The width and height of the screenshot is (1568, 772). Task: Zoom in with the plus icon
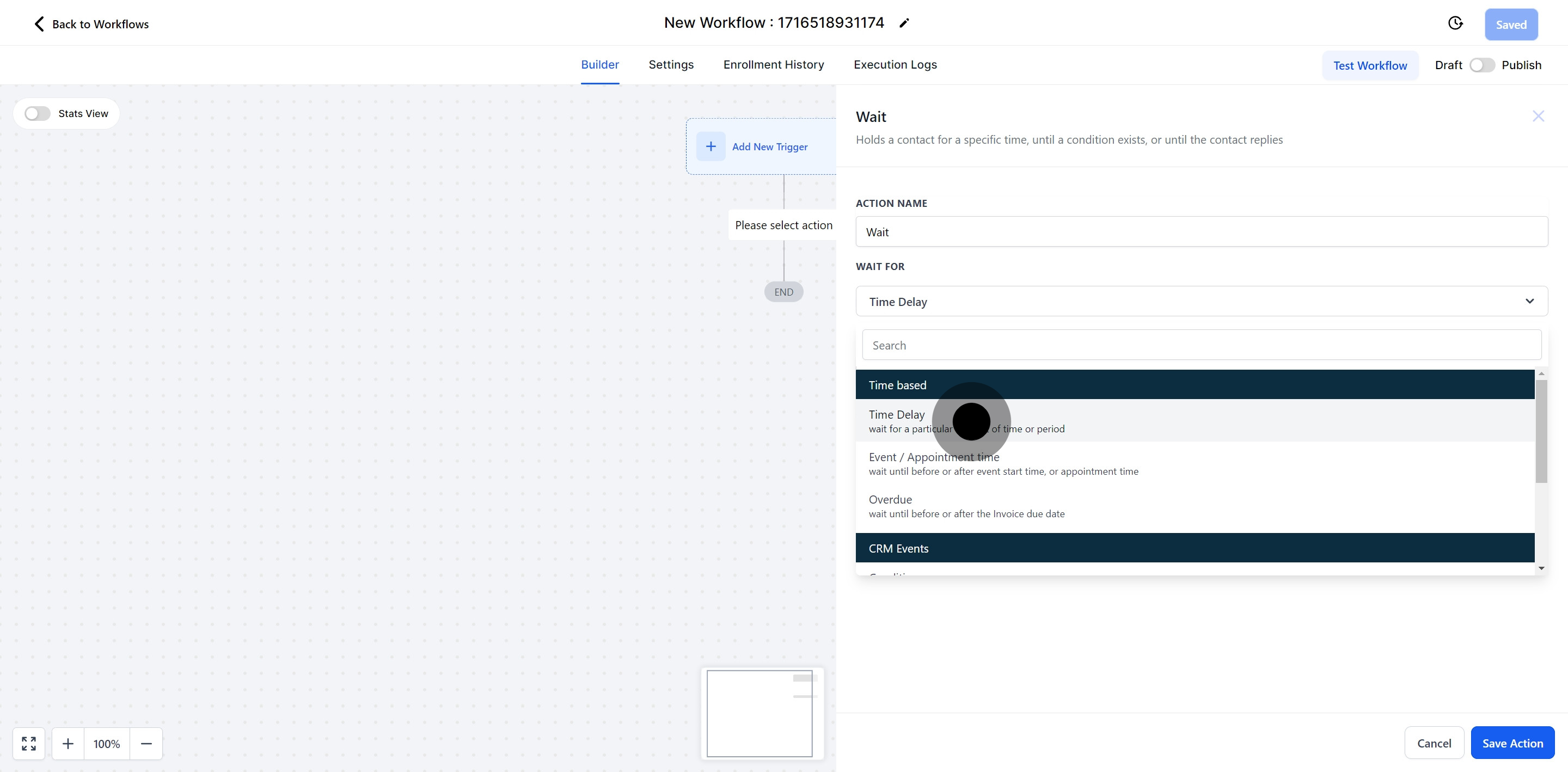[x=68, y=743]
